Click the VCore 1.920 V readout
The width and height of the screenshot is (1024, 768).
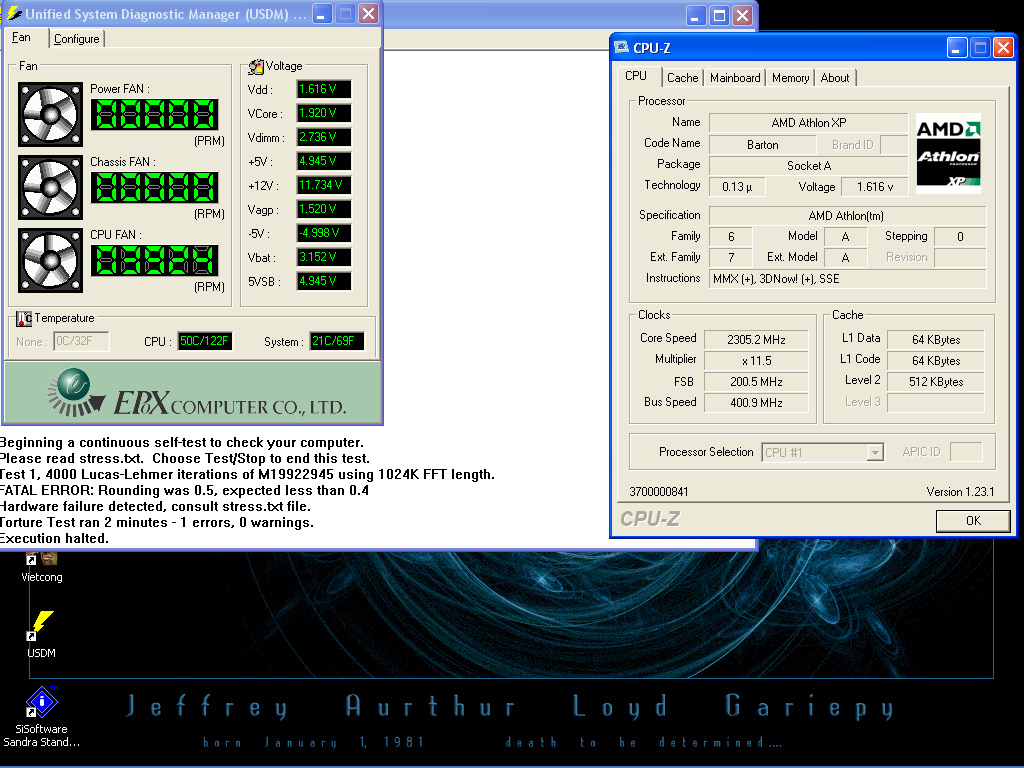(x=324, y=114)
